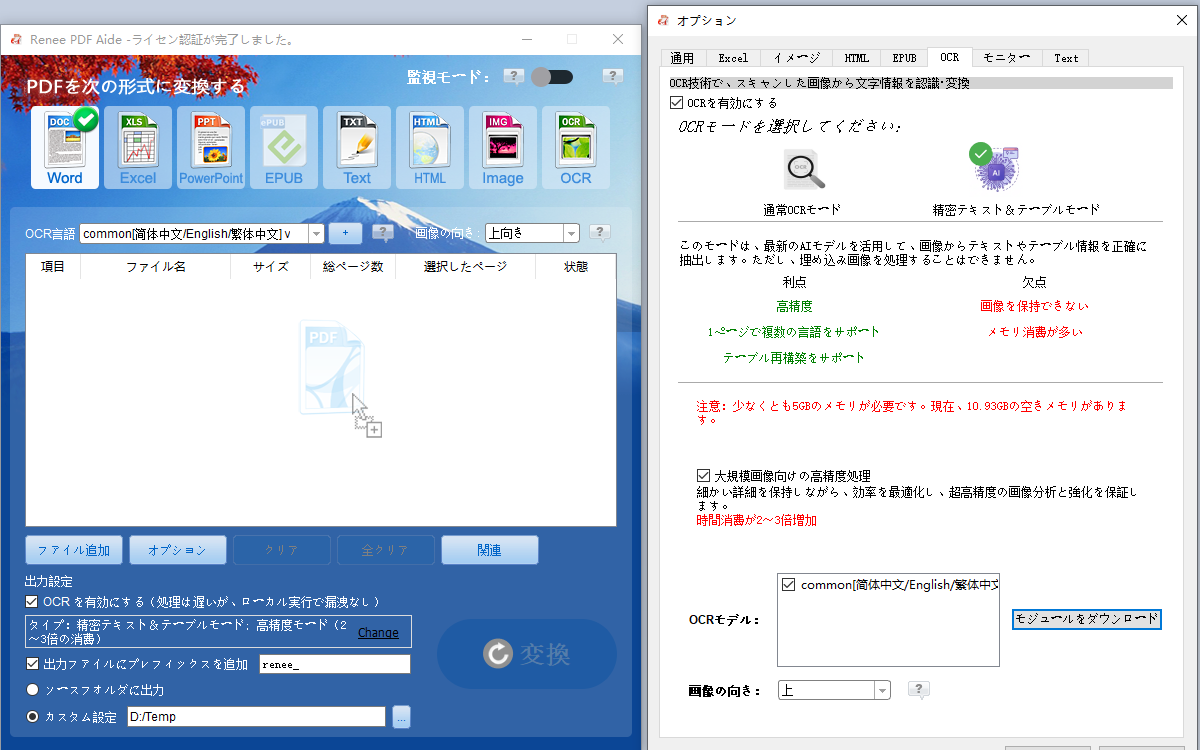Switch to the 通用 tab
1200x750 pixels.
(x=682, y=58)
